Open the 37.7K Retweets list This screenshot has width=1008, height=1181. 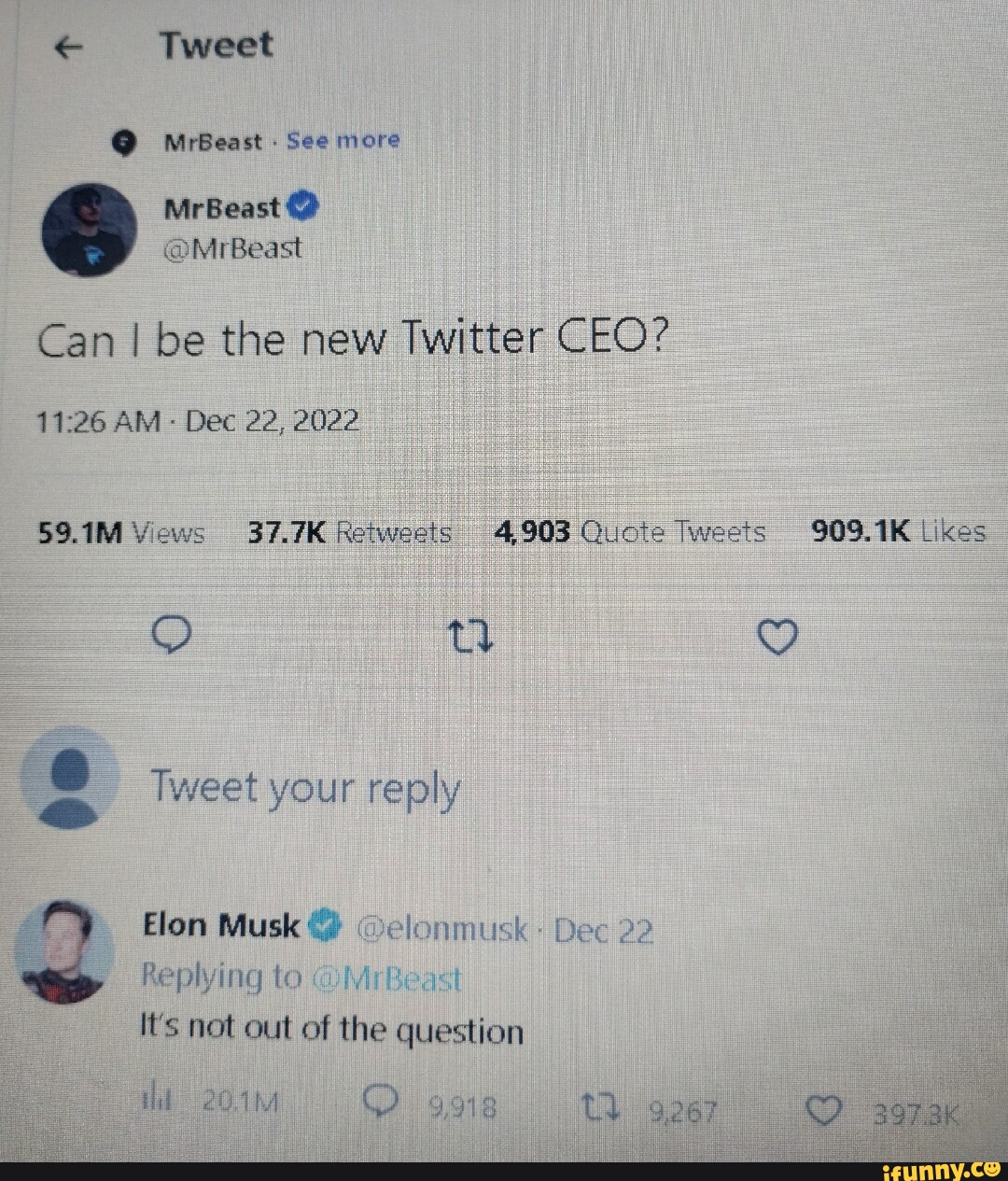coord(351,530)
